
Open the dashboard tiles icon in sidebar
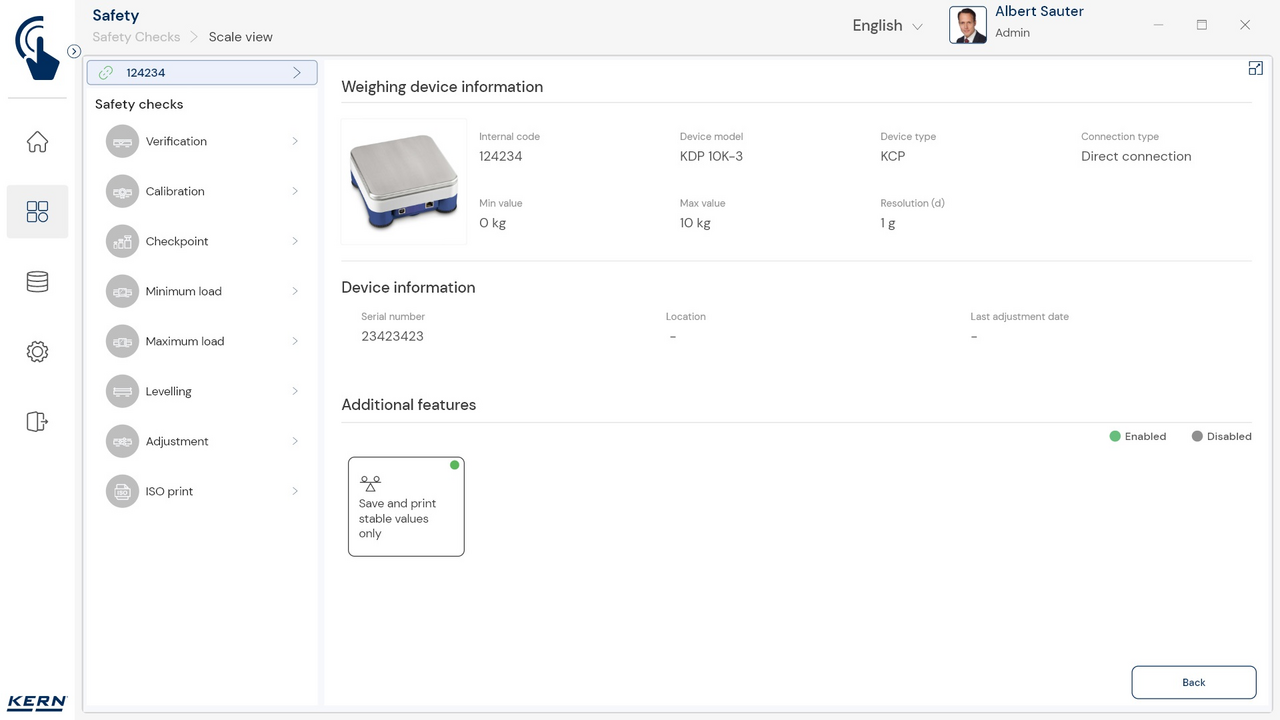tap(37, 212)
